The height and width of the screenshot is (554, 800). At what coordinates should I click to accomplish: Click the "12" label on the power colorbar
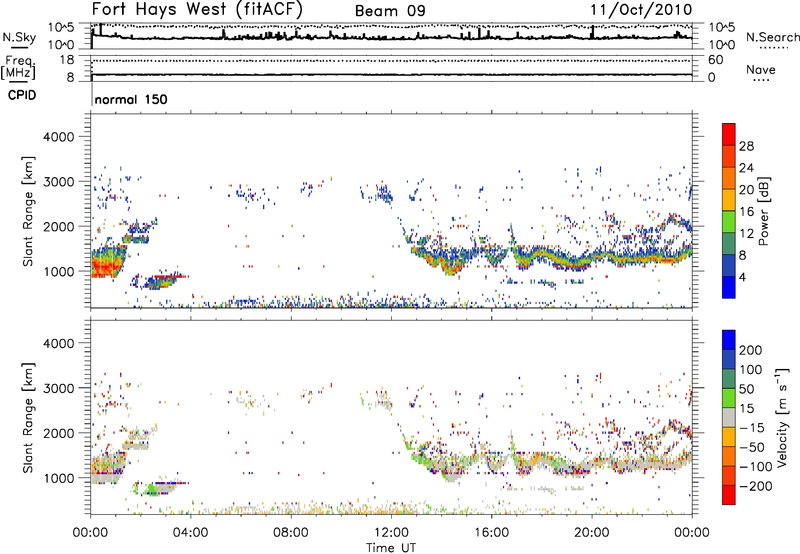(746, 234)
